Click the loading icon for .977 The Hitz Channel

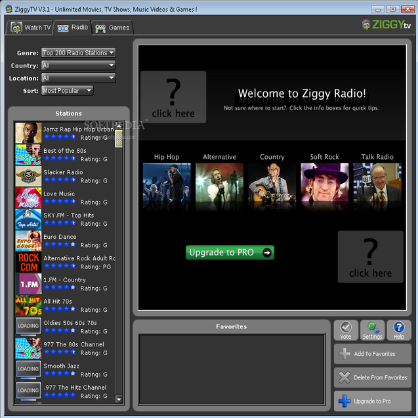click(x=28, y=390)
